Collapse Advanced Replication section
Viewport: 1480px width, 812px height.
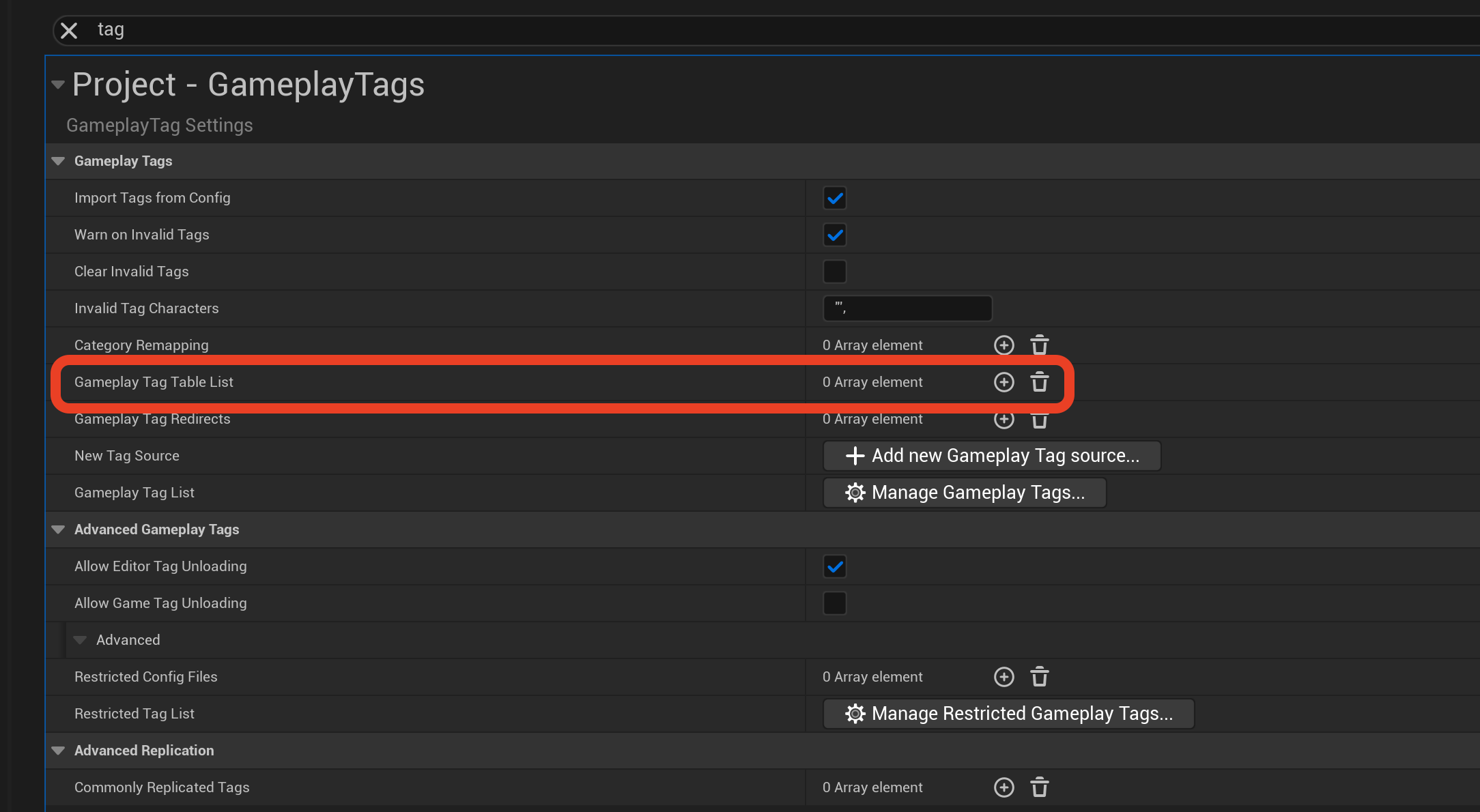click(x=58, y=751)
